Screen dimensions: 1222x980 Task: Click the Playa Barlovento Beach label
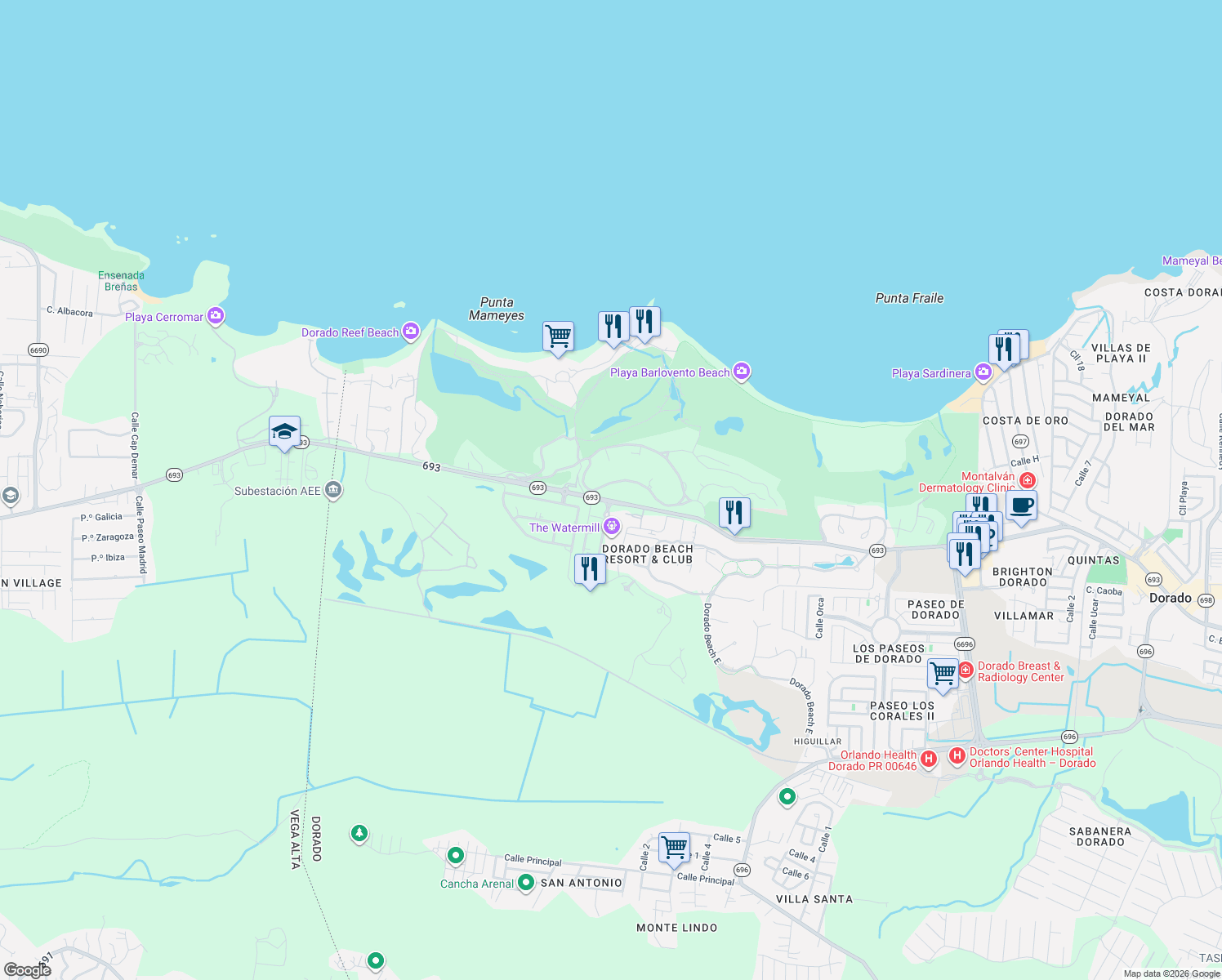pos(670,372)
